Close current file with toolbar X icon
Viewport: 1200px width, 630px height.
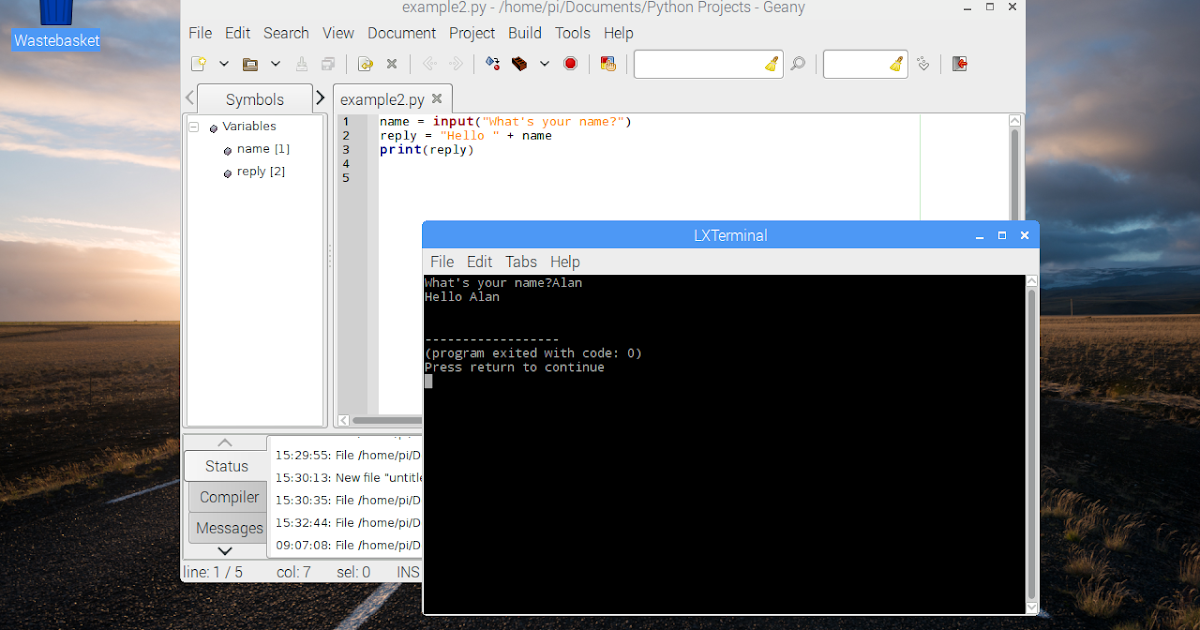tap(392, 64)
